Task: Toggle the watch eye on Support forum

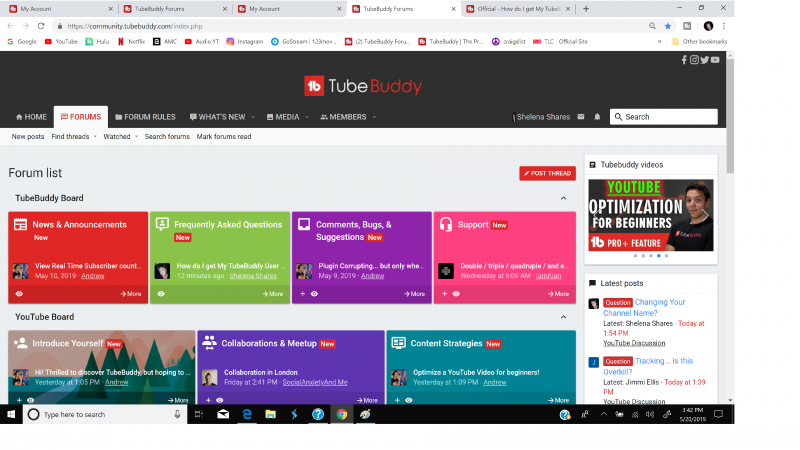Action: (455, 294)
